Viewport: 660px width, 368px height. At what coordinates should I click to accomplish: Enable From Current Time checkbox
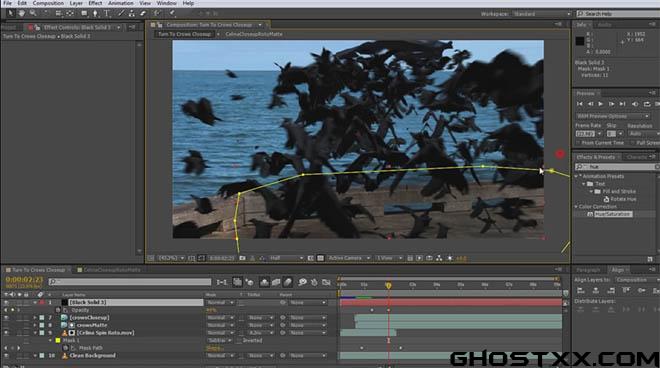tap(578, 143)
